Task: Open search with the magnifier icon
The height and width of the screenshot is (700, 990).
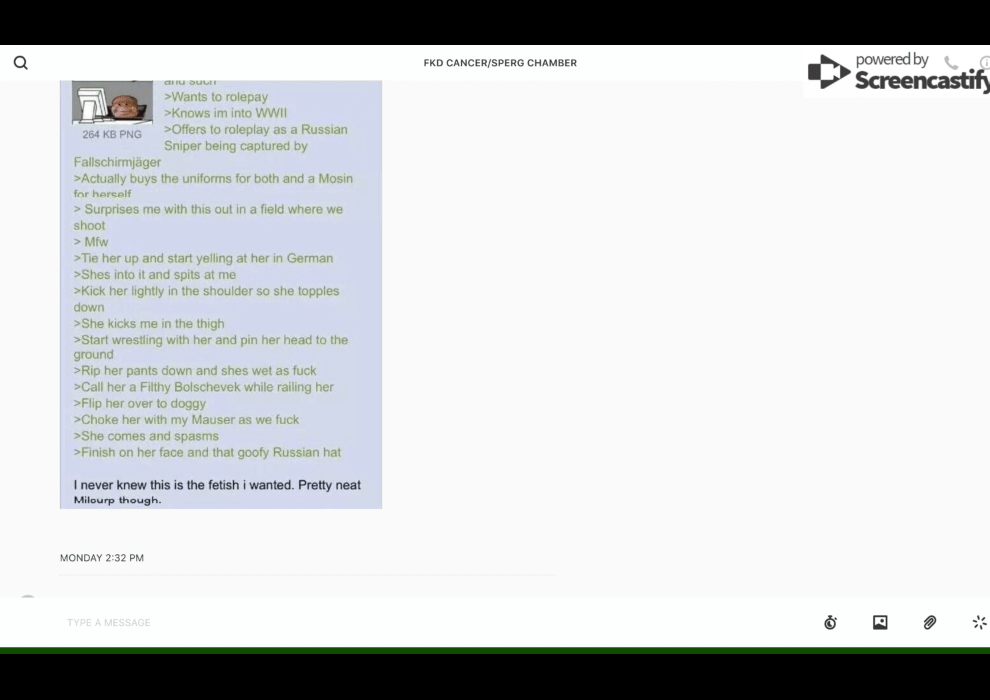Action: [x=20, y=63]
